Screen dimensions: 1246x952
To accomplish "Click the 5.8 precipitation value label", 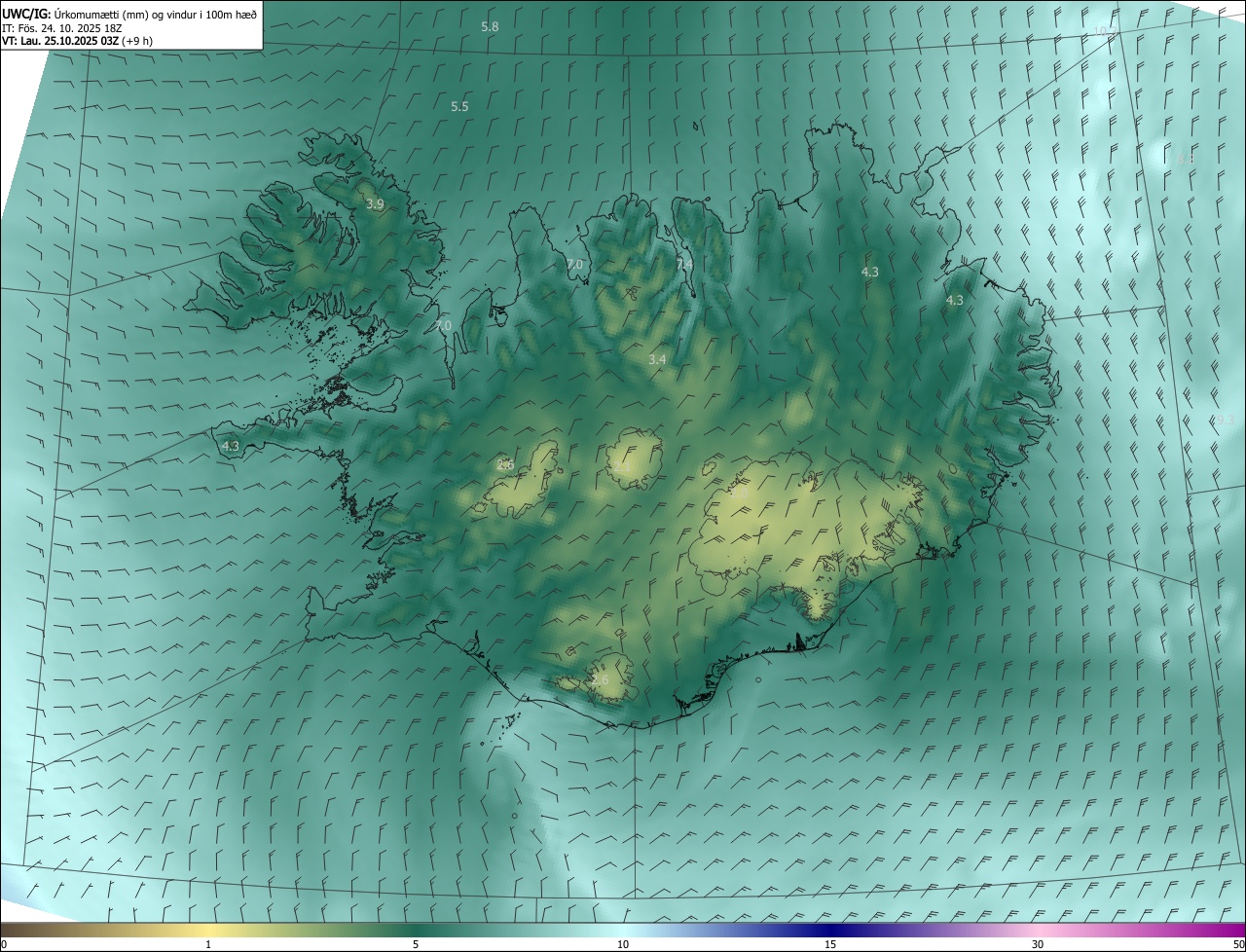I will pyautogui.click(x=490, y=27).
